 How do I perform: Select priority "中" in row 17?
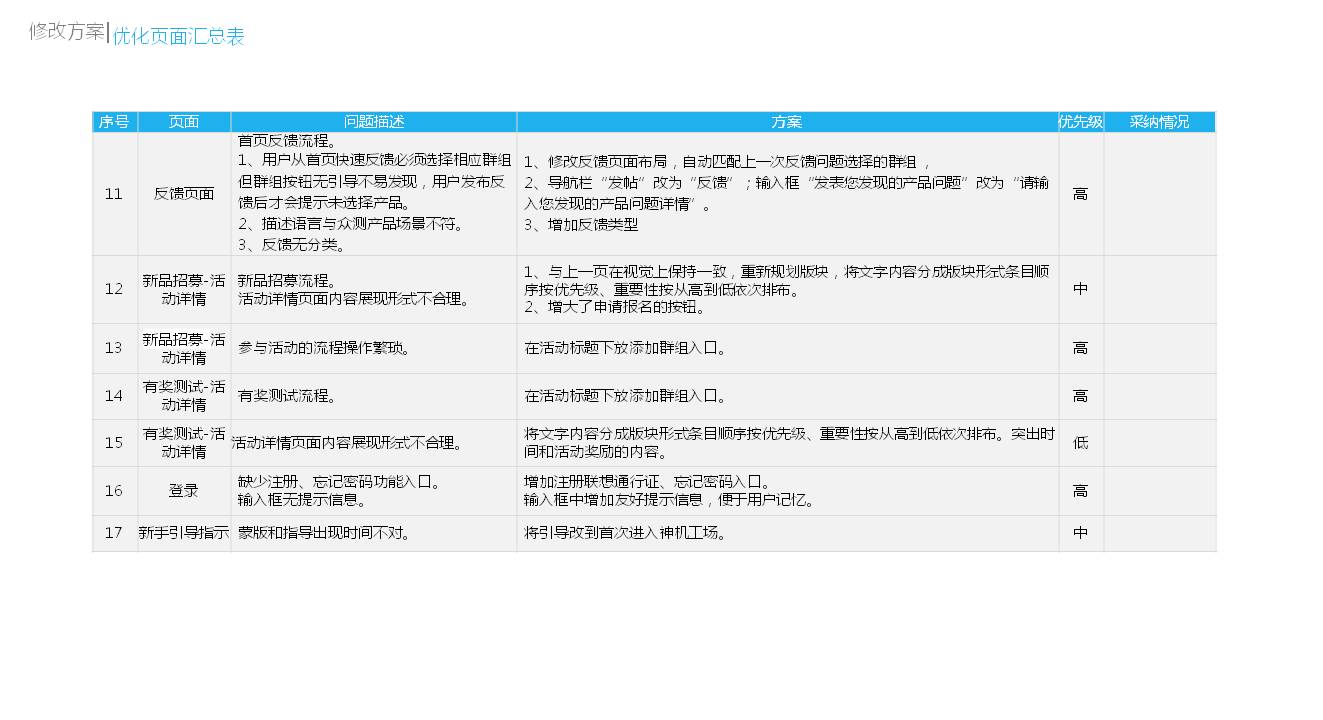(x=1081, y=533)
